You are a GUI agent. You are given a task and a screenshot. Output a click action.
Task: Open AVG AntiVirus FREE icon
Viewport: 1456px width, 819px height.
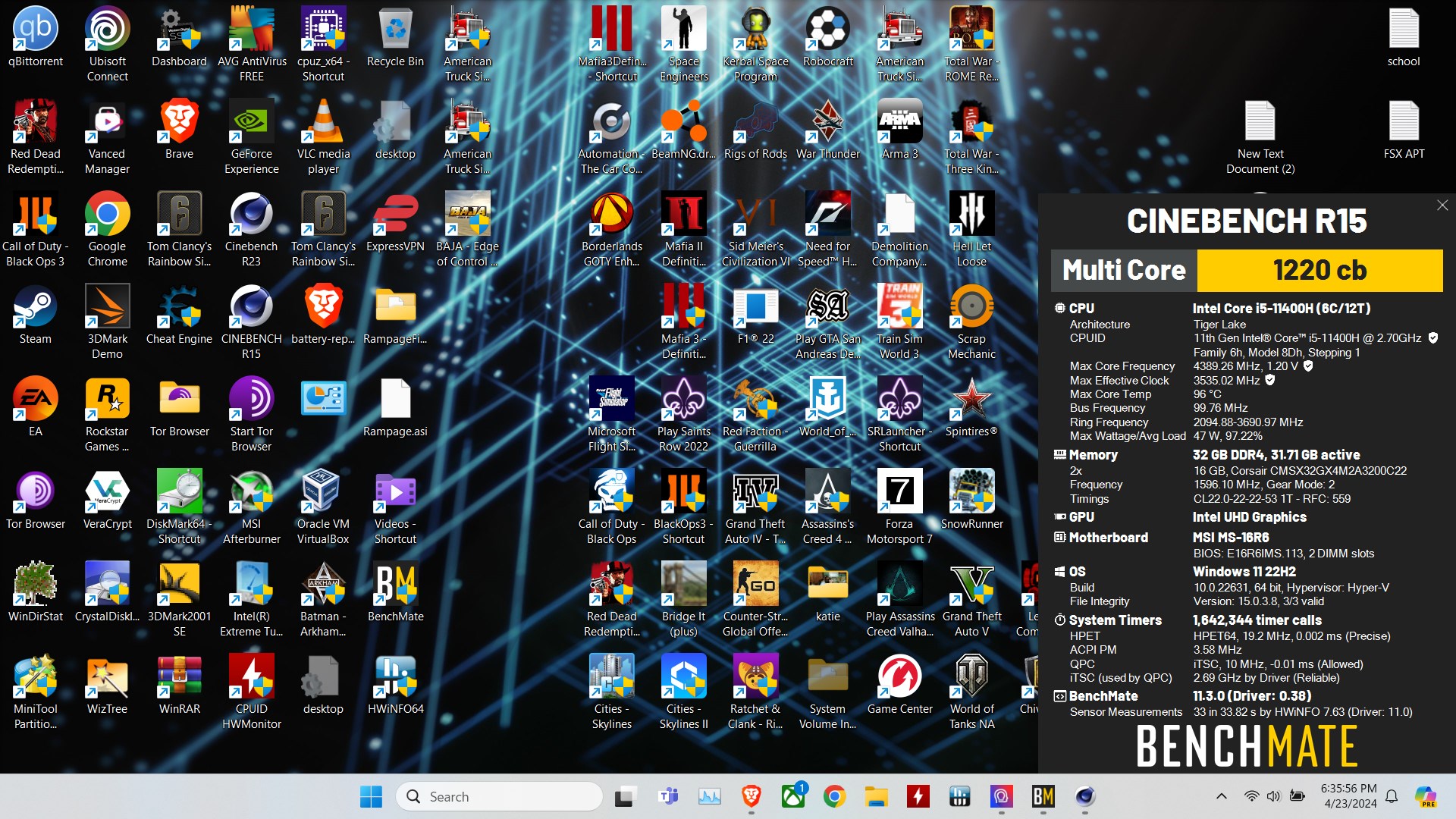[252, 44]
